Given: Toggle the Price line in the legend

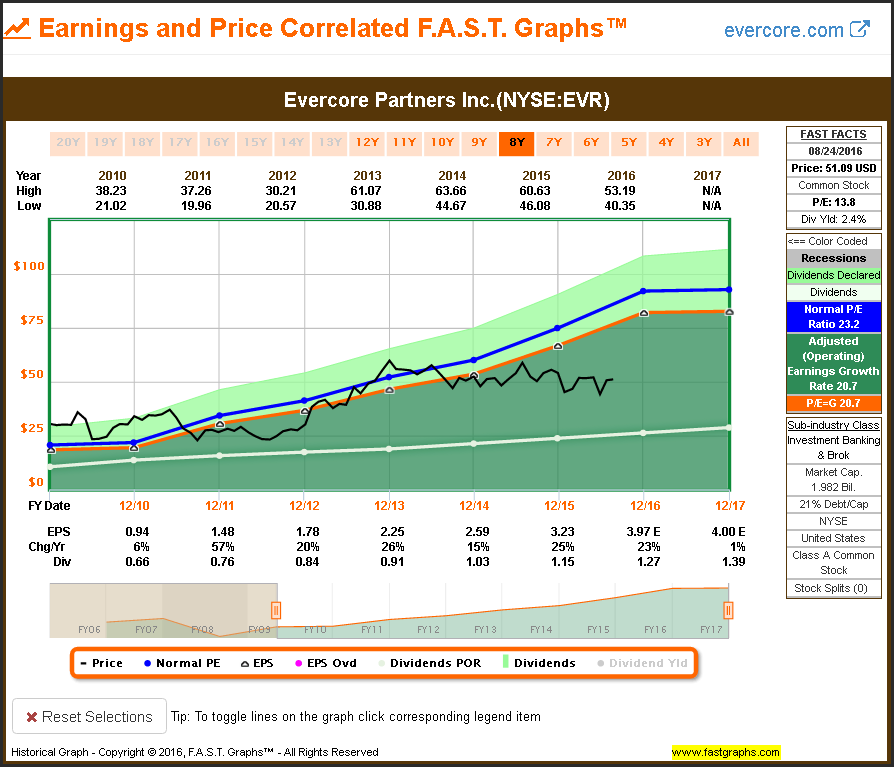Looking at the screenshot, I should pos(101,663).
